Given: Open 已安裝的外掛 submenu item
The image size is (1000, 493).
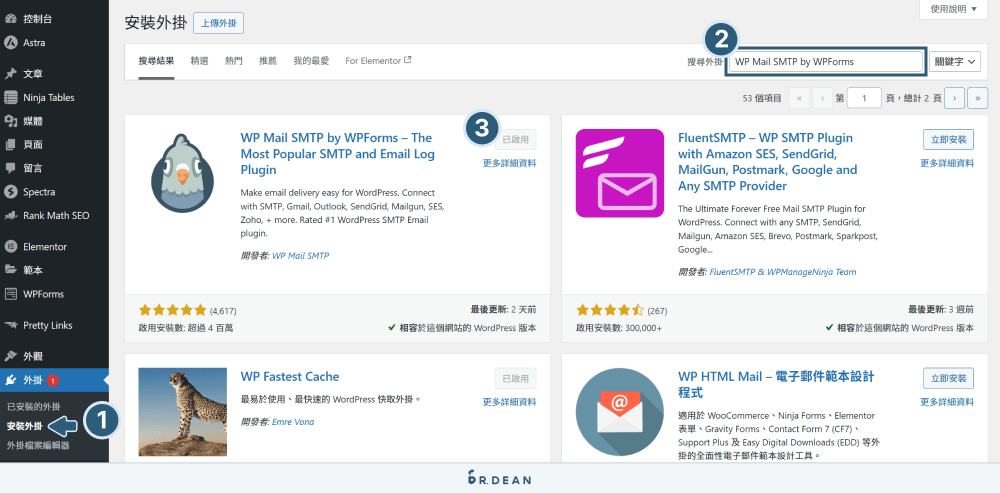Looking at the screenshot, I should click(x=33, y=406).
